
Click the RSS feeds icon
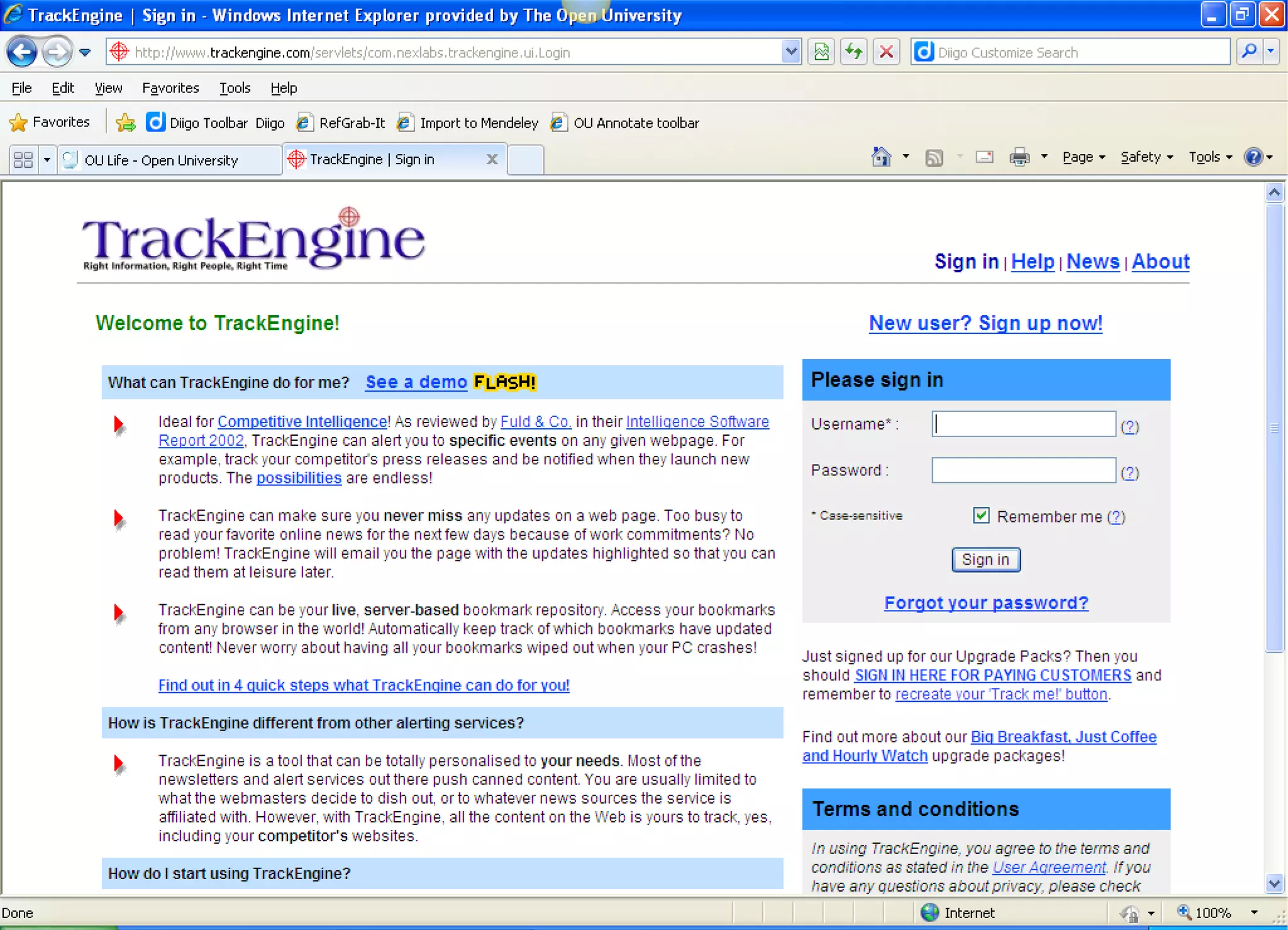point(934,157)
